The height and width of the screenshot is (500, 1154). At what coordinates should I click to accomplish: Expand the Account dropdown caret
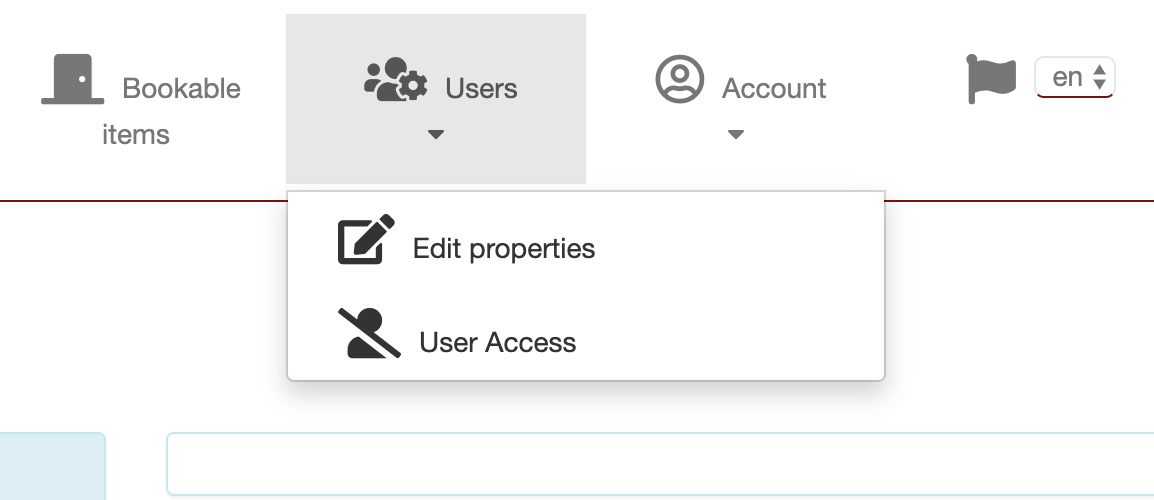coord(735,135)
